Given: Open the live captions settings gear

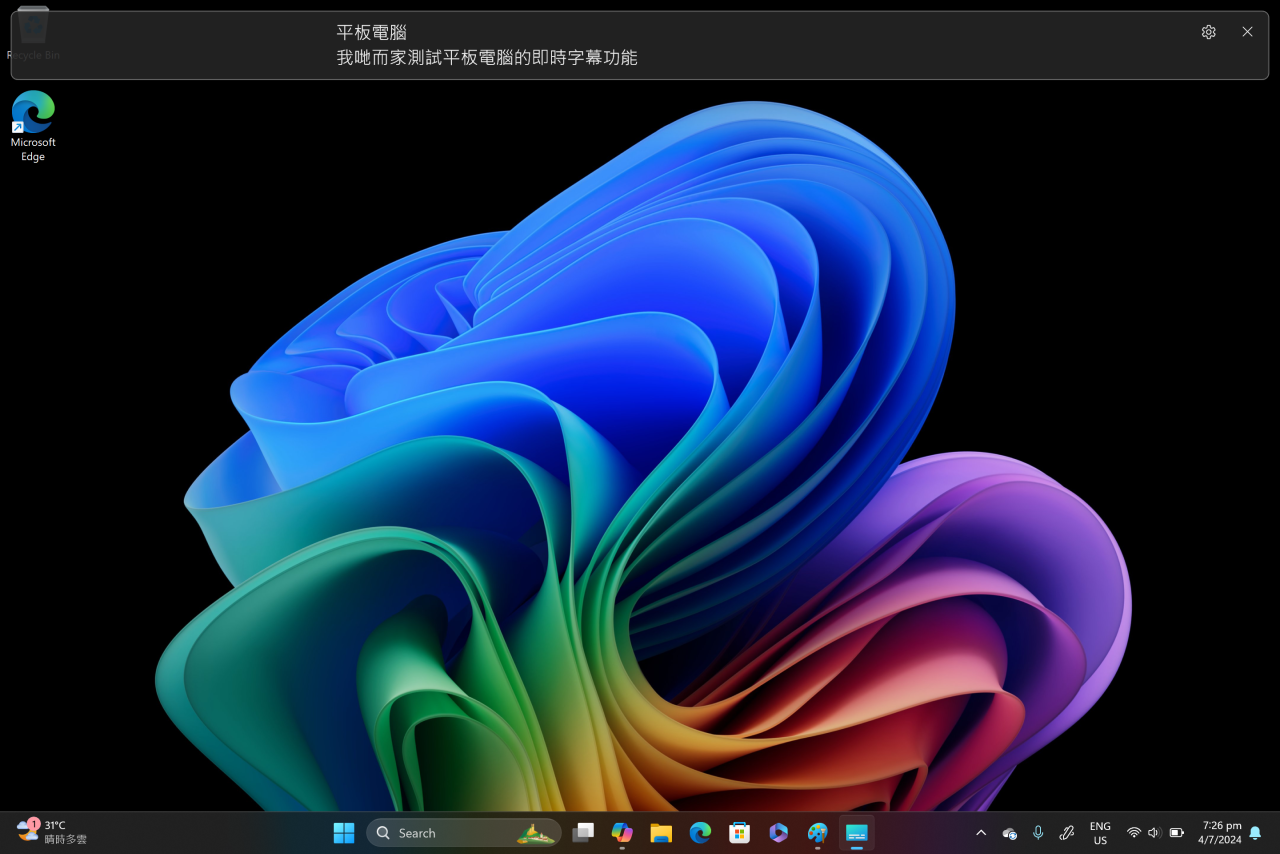Looking at the screenshot, I should [1208, 31].
